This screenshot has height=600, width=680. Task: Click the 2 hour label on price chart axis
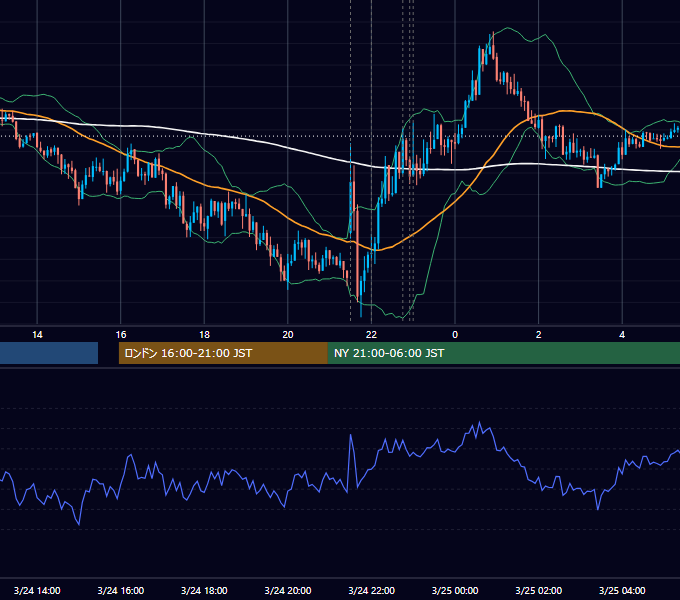pyautogui.click(x=539, y=335)
